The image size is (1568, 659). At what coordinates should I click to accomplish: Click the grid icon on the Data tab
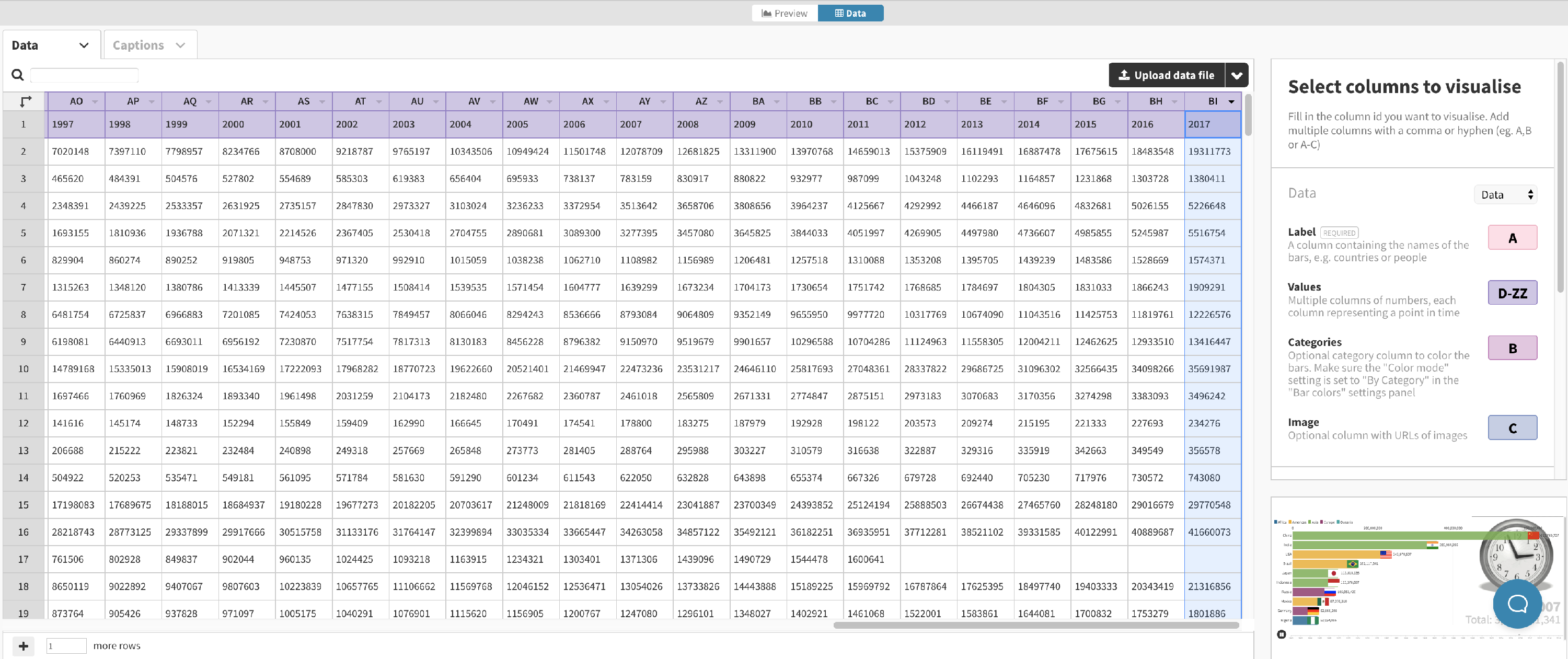[839, 13]
